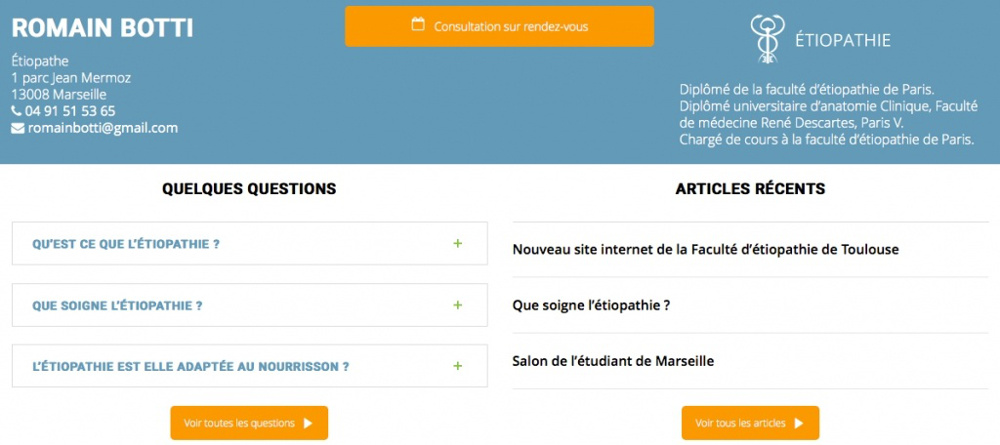Expand the nourrisson question plus icon

(458, 366)
